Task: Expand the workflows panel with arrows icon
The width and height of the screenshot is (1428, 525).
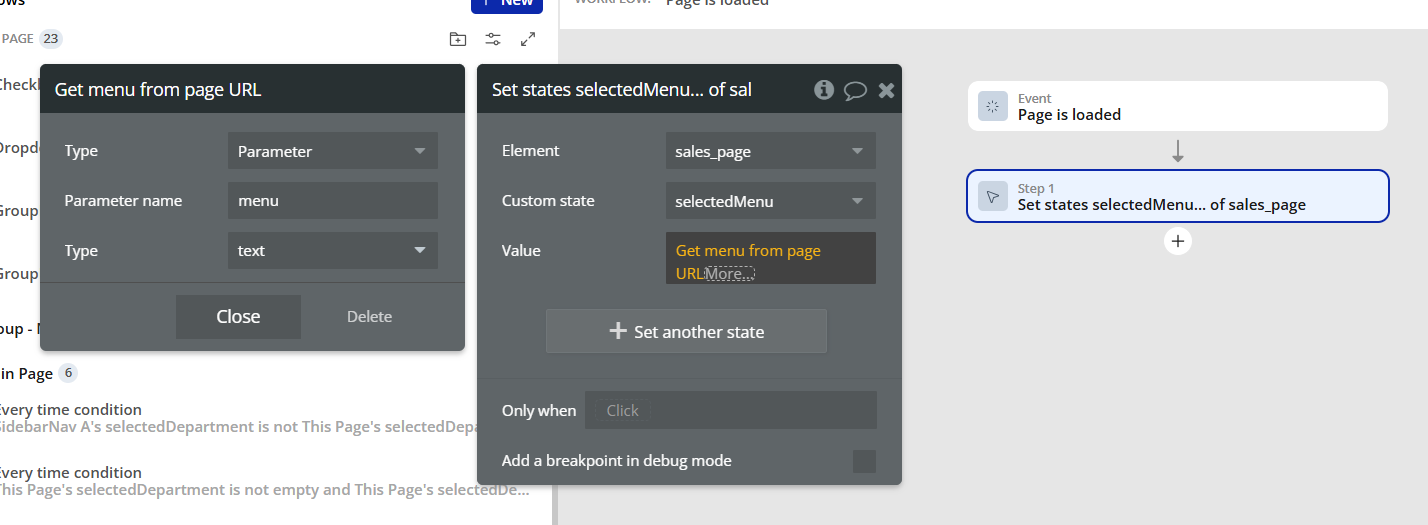Action: tap(528, 39)
